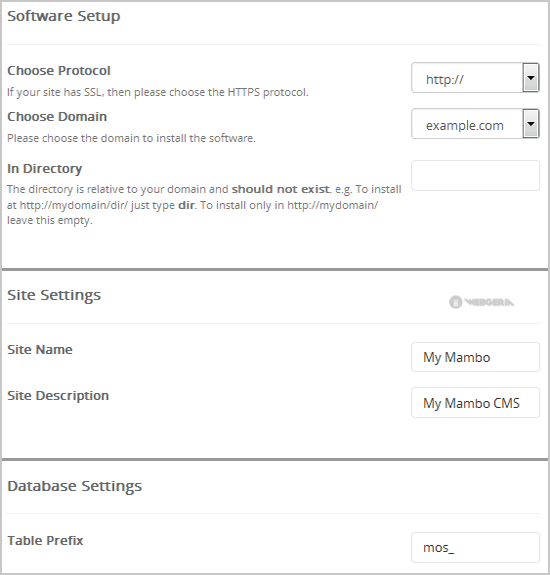The image size is (550, 575).
Task: Click the Table Prefix label
Action: pos(45,541)
